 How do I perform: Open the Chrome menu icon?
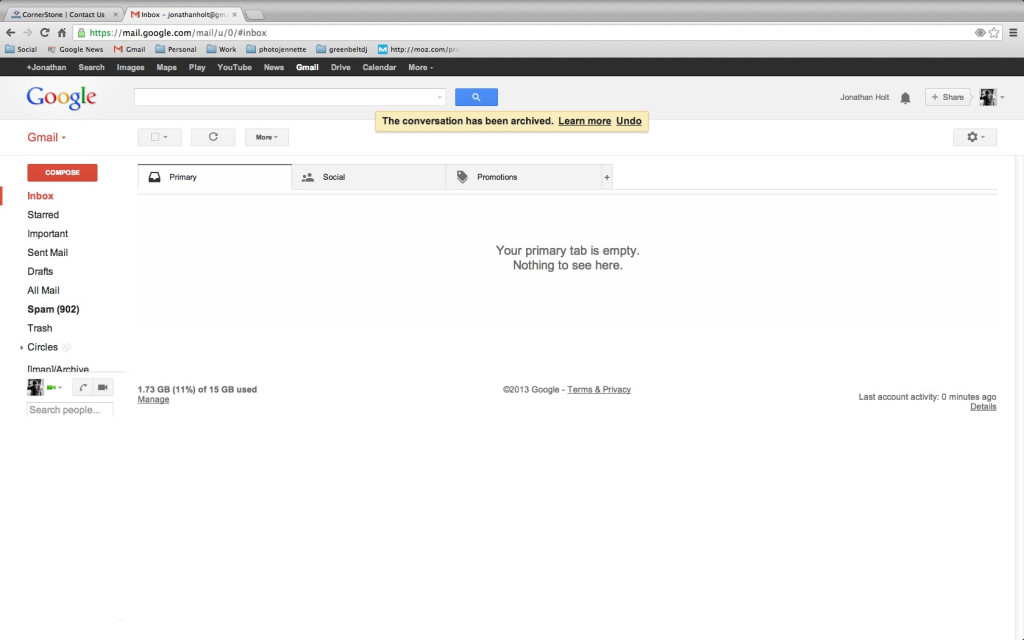(x=1013, y=33)
